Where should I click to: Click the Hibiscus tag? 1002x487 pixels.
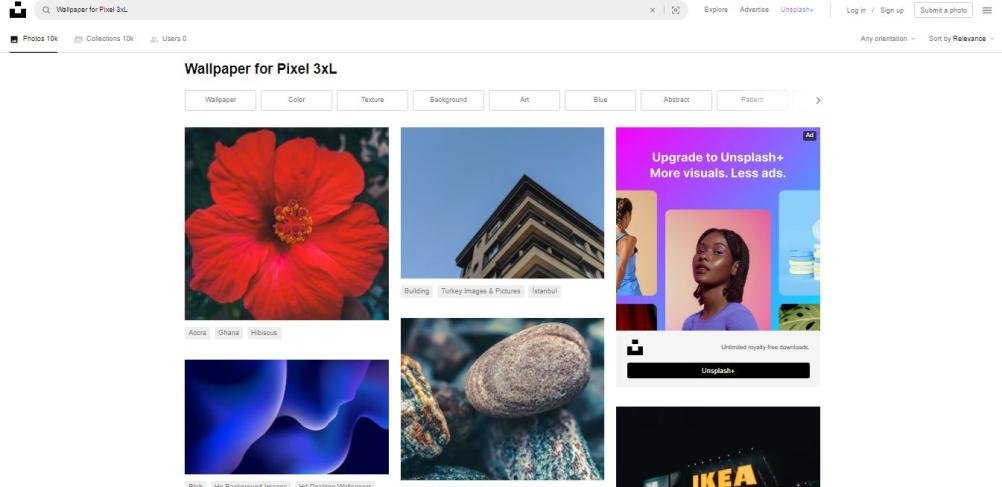(x=264, y=333)
